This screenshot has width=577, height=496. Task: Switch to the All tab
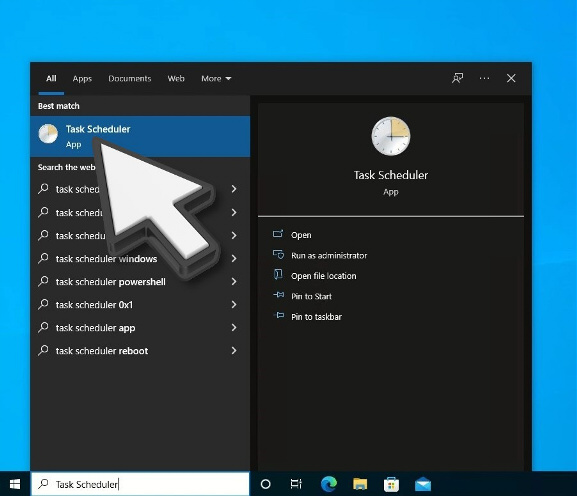51,78
